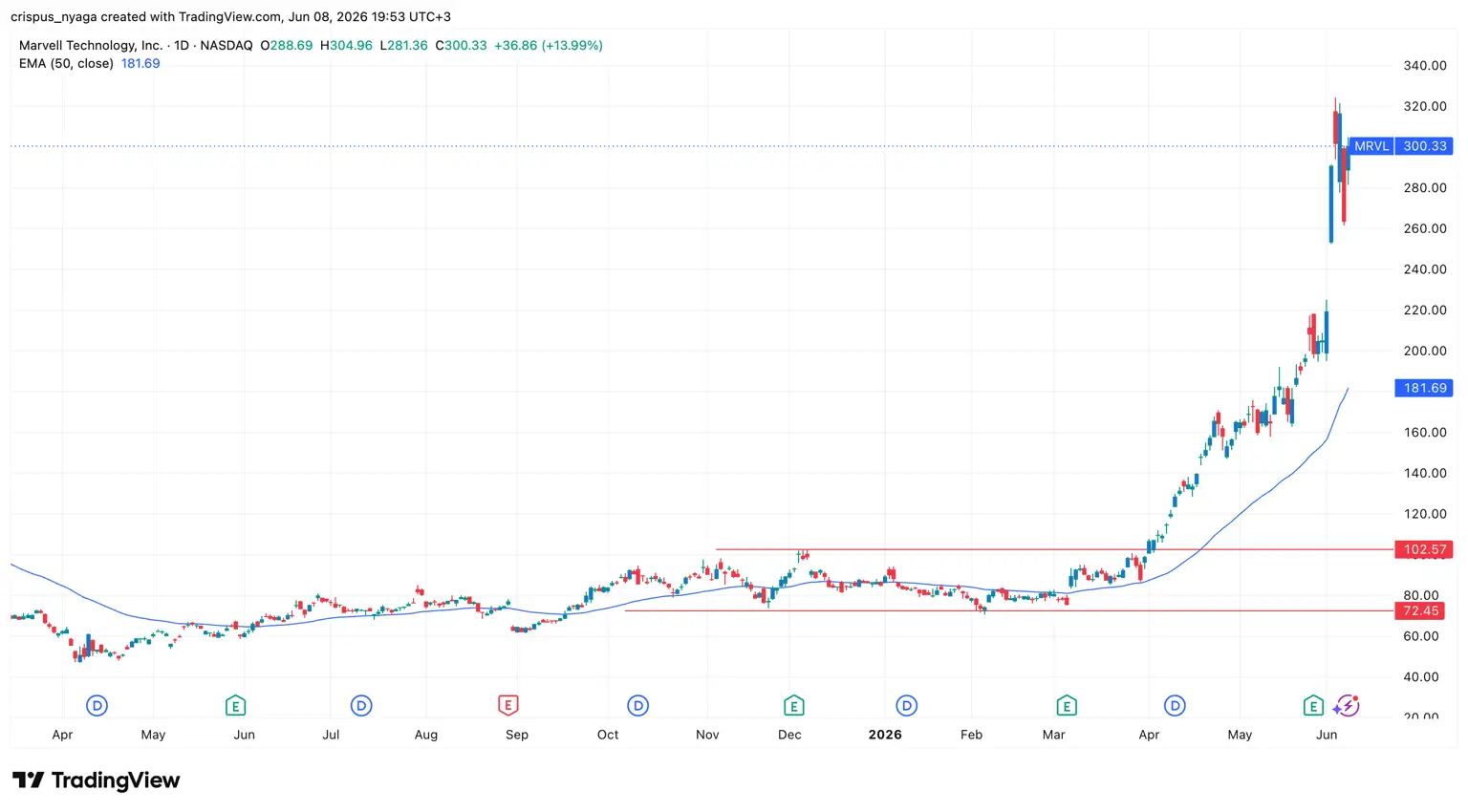Click the "40.00" price axis label
1468x812 pixels.
pos(1420,676)
